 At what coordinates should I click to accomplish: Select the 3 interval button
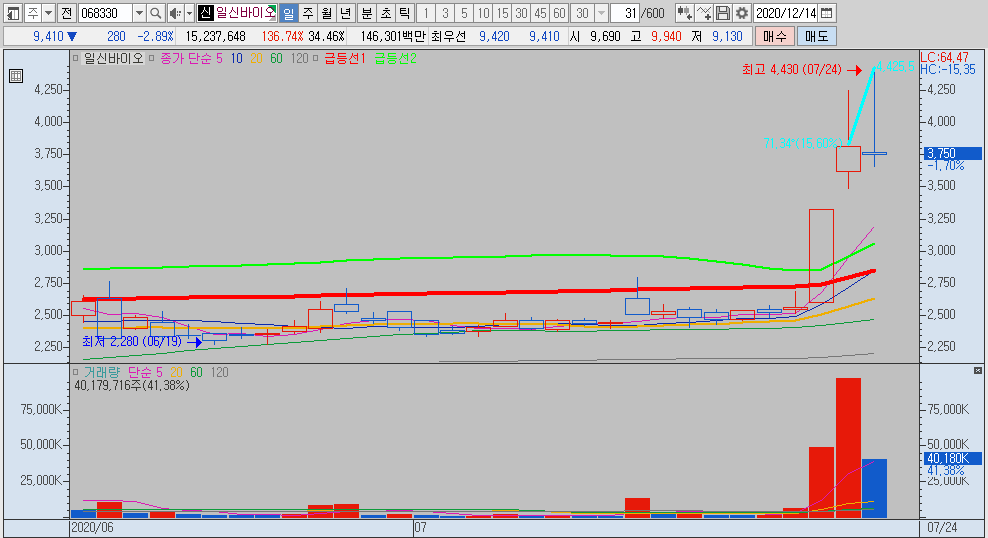point(445,13)
